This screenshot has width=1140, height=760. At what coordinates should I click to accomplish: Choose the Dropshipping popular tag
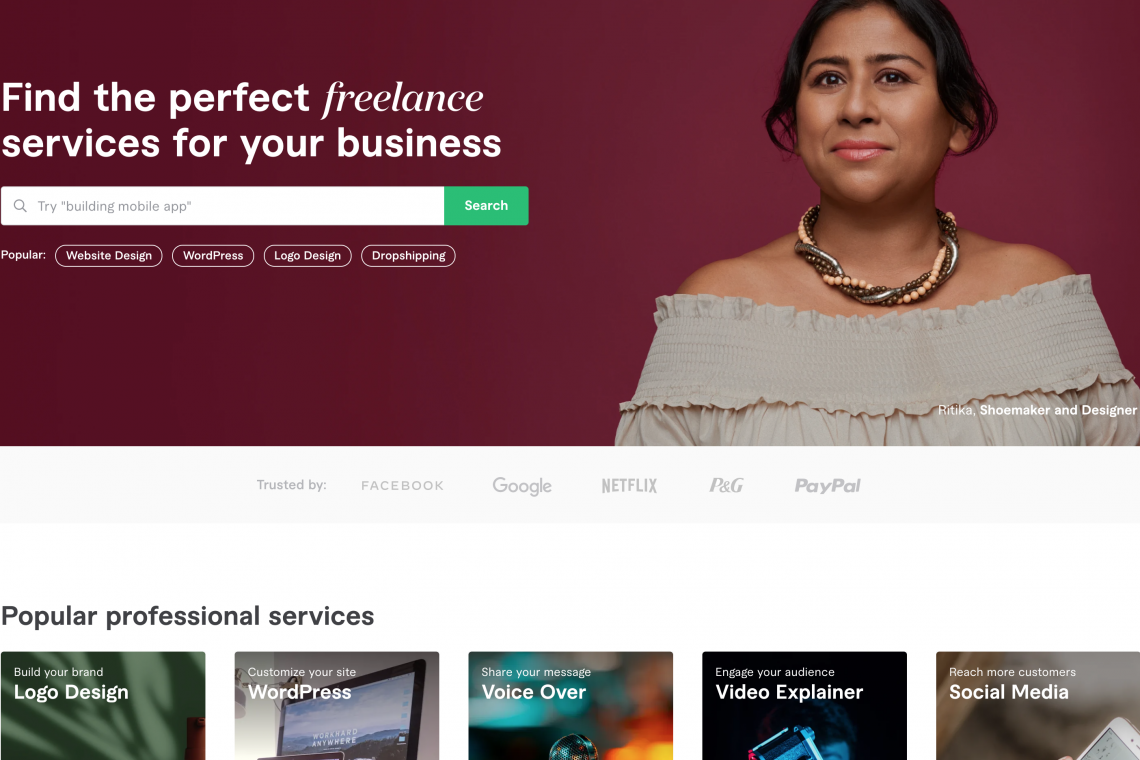coord(409,255)
